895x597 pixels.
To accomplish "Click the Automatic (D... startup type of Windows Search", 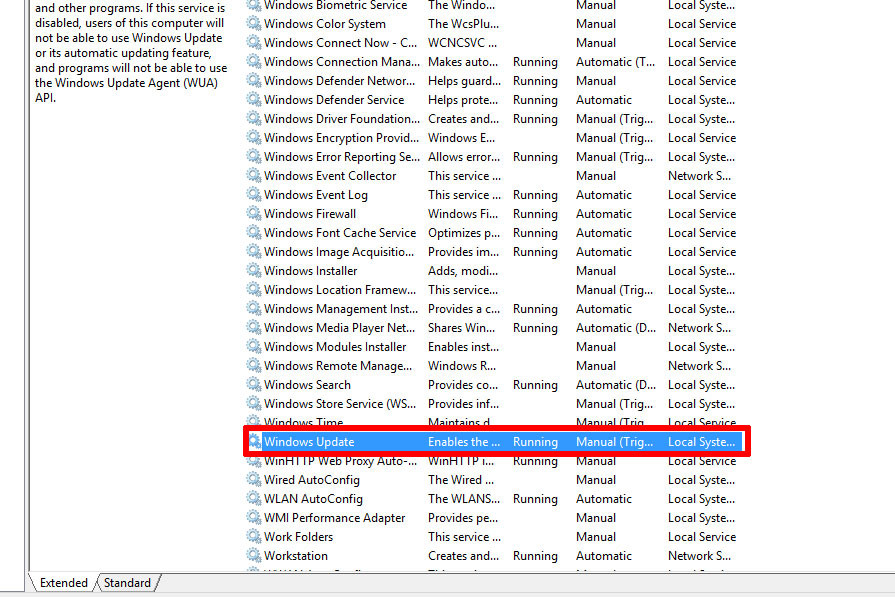I will point(616,385).
